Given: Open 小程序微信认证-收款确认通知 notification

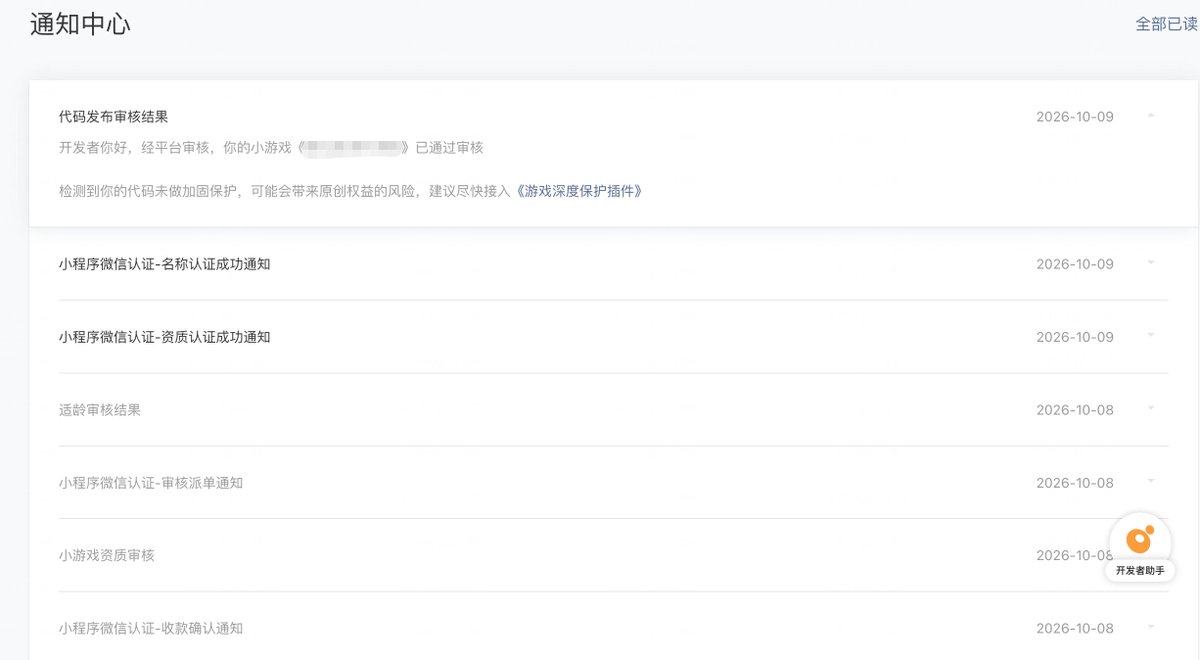Looking at the screenshot, I should [151, 628].
